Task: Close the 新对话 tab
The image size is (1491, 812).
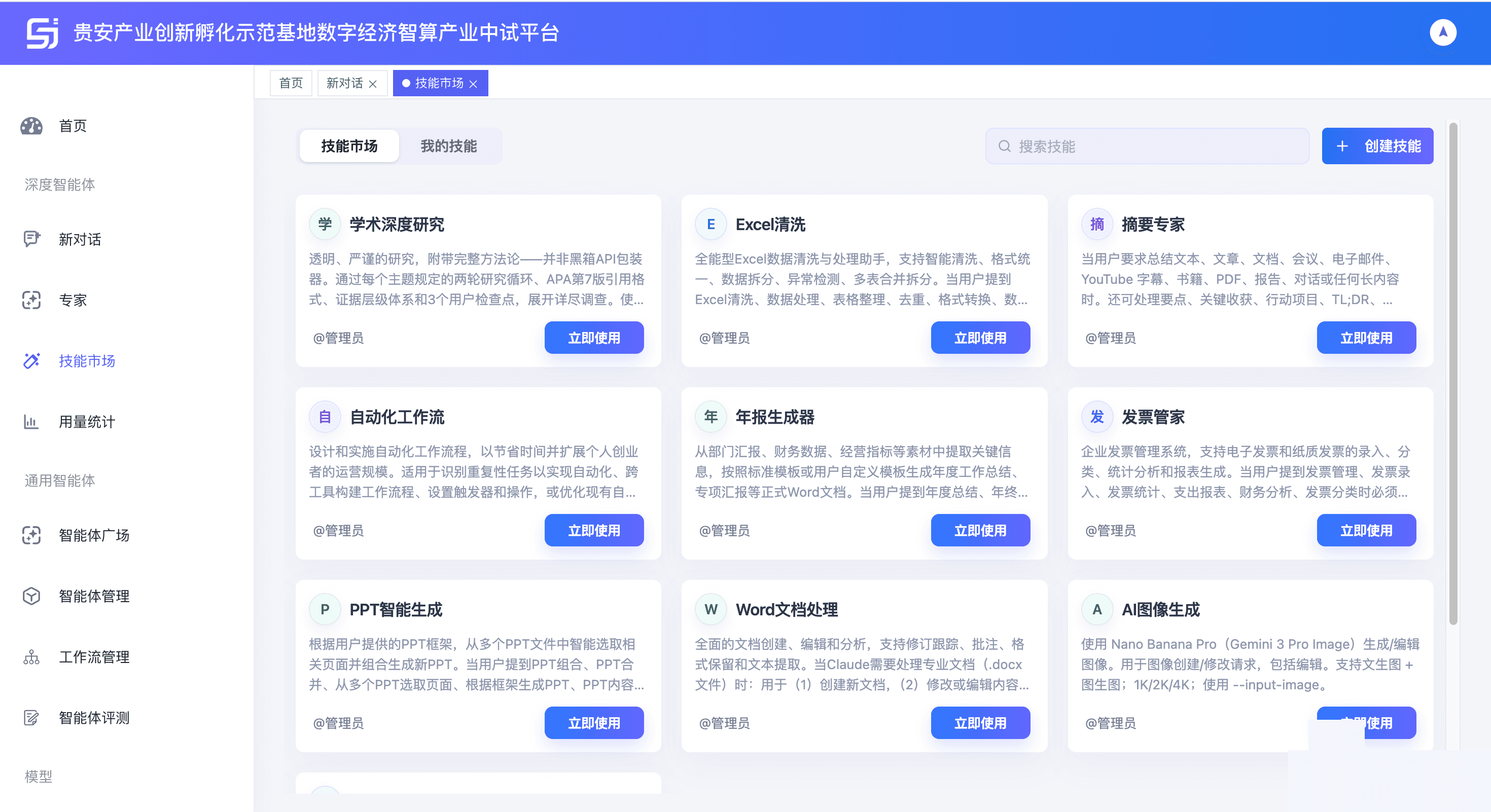Action: click(373, 84)
